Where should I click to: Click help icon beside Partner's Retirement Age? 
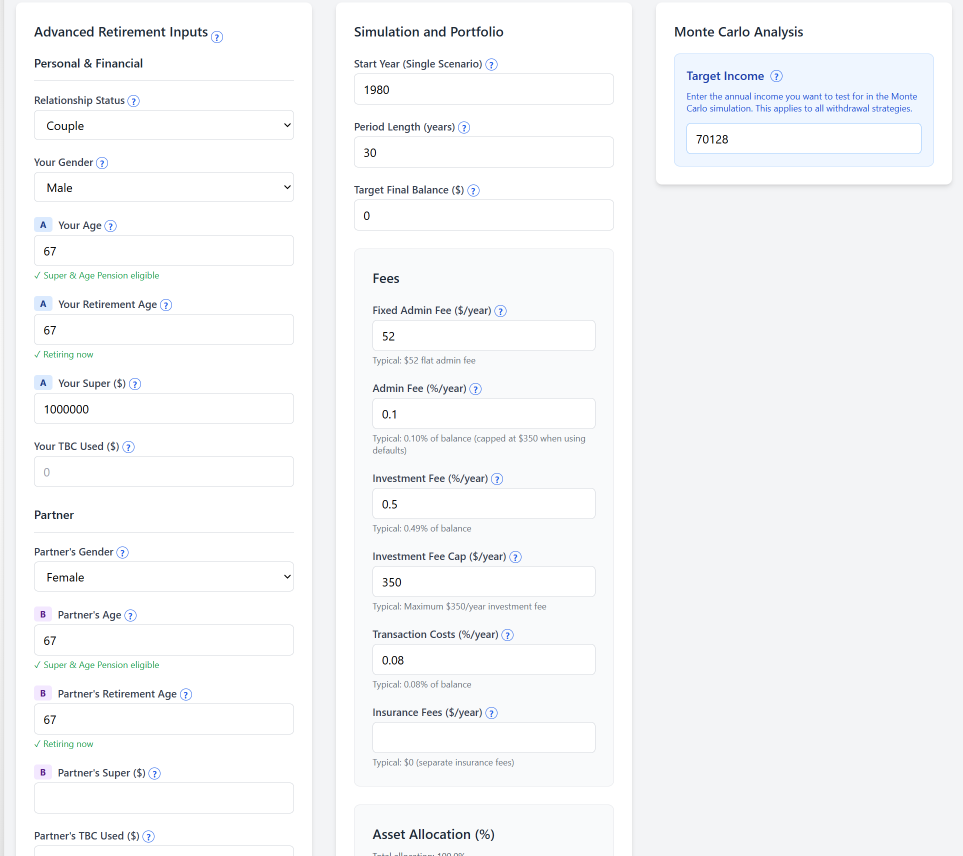[186, 695]
